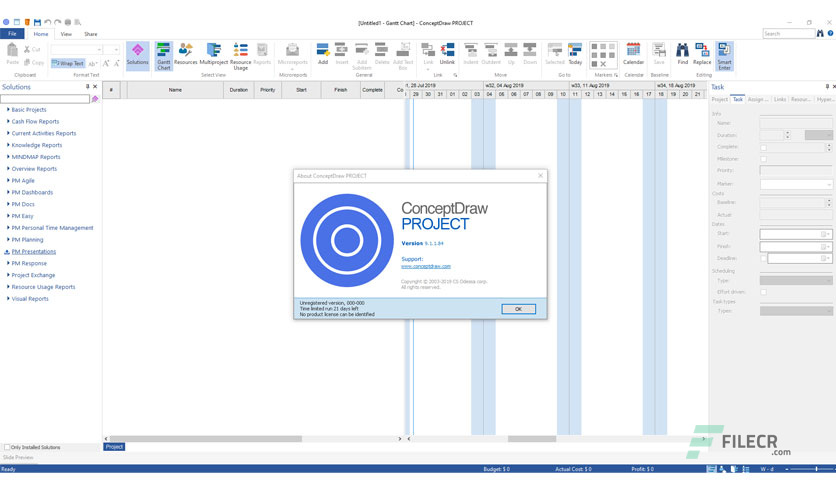This screenshot has height=484, width=836.
Task: Expand Visual Reports item
Action: coord(8,299)
